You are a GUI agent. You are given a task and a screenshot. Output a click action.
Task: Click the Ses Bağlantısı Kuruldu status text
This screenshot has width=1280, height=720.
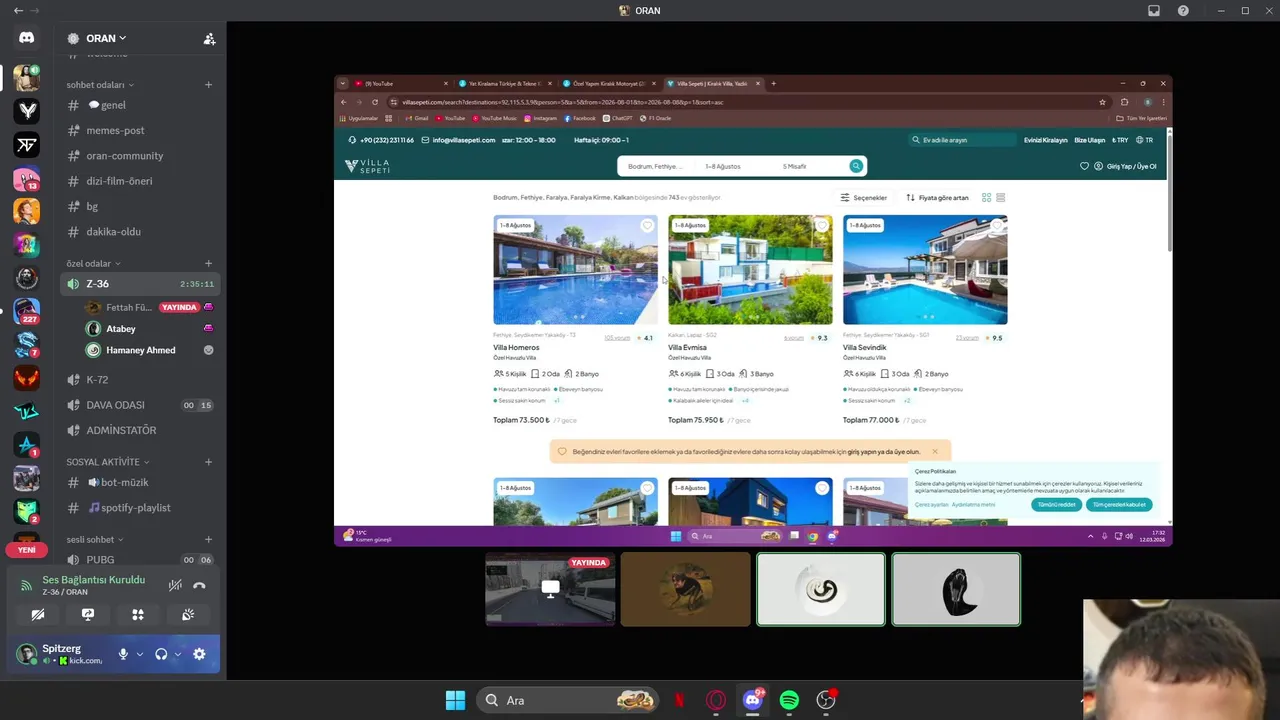(x=93, y=580)
